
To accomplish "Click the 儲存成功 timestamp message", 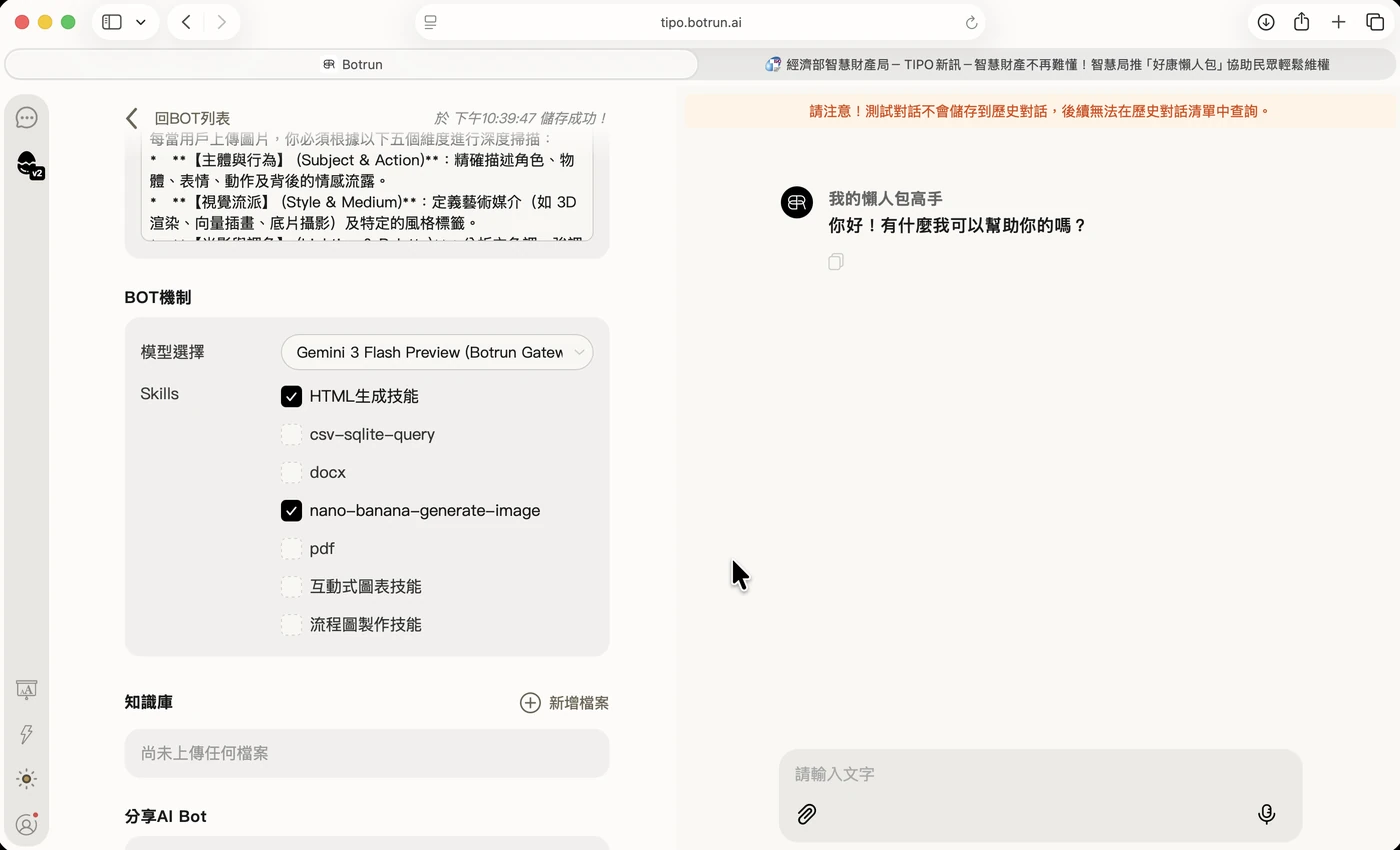I will click(521, 118).
